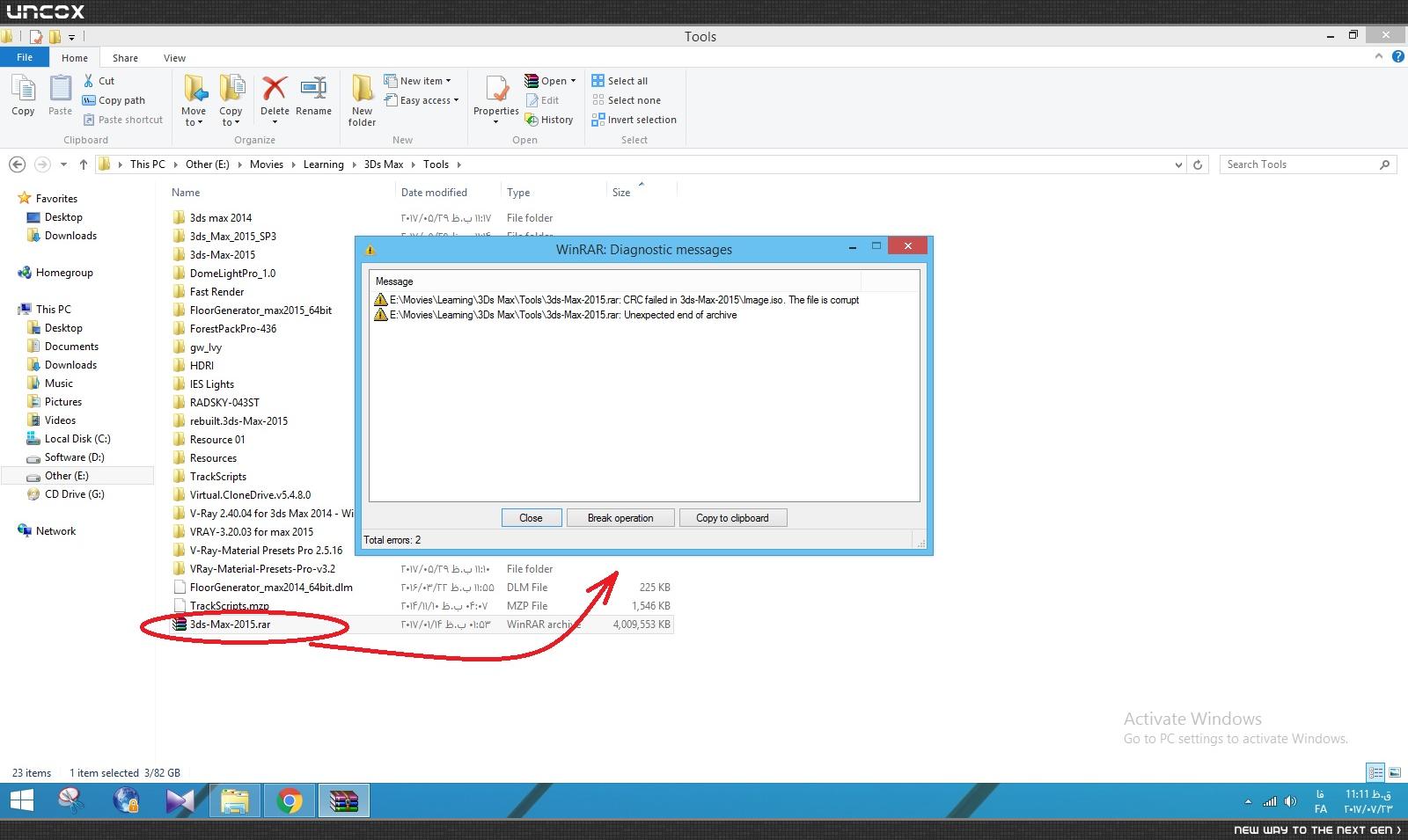Click the Back navigation arrow
Image resolution: width=1408 pixels, height=840 pixels.
(17, 164)
